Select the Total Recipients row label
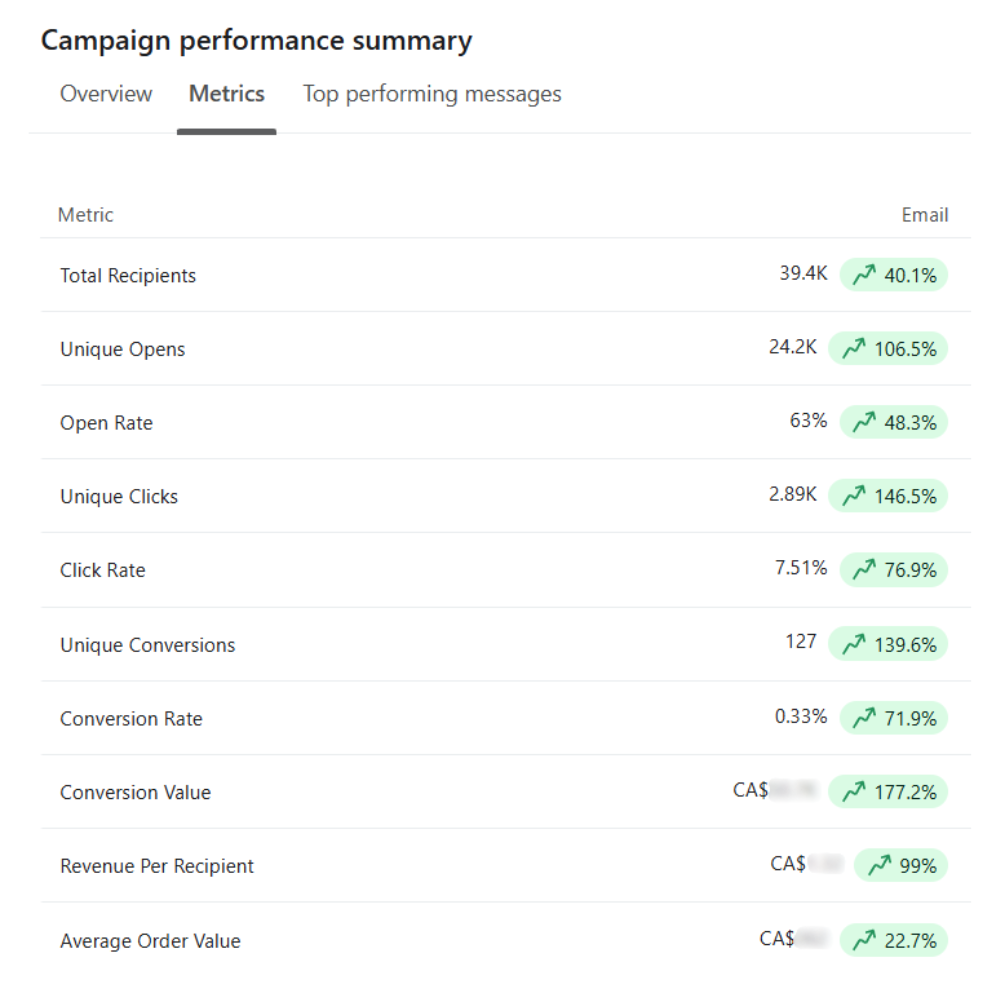 pyautogui.click(x=128, y=276)
